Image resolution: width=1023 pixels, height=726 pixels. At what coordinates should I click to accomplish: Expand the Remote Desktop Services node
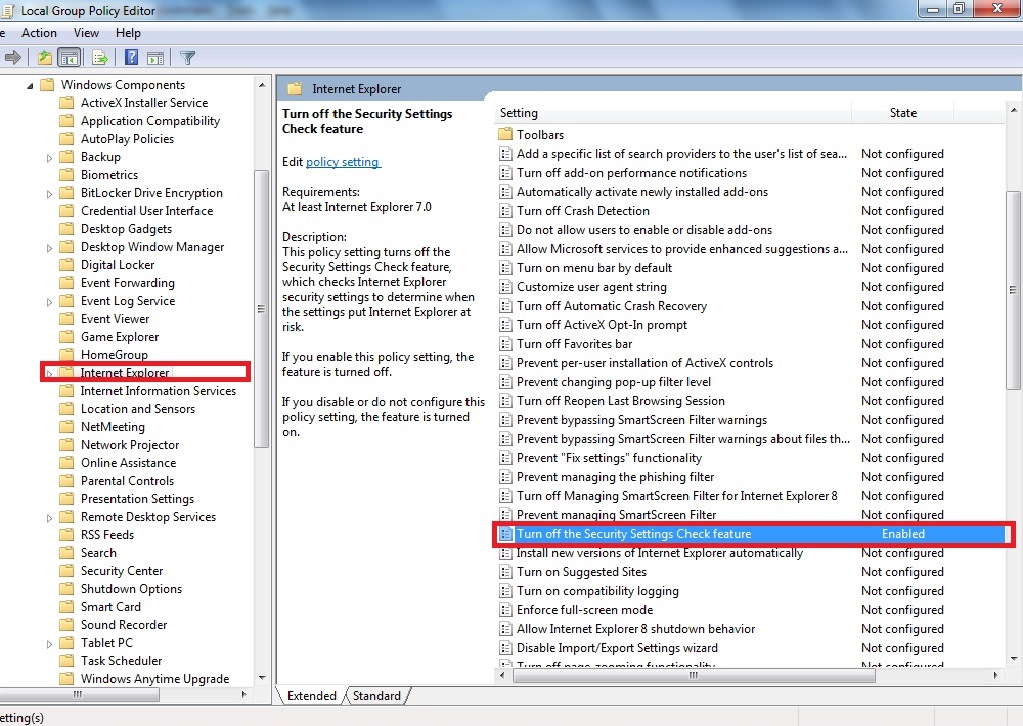[x=49, y=518]
